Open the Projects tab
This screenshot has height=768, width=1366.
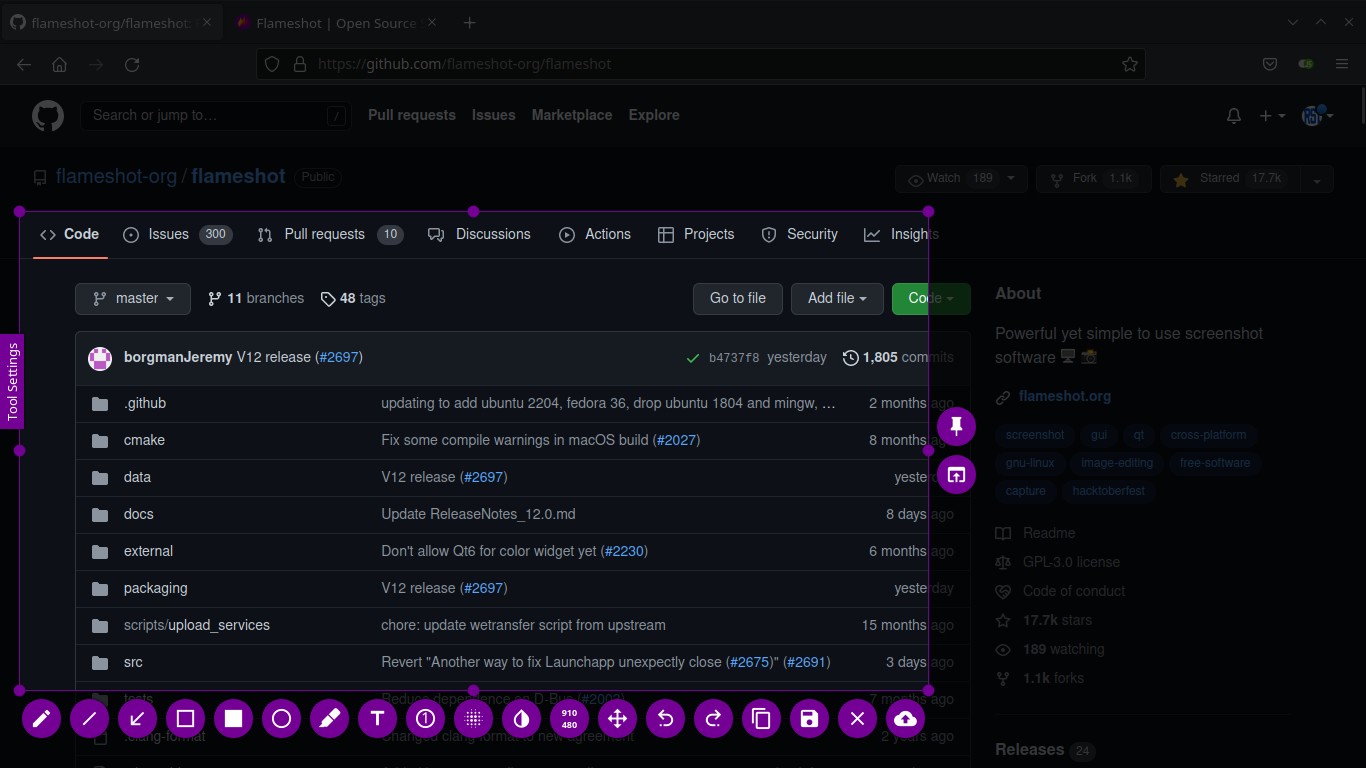(696, 234)
